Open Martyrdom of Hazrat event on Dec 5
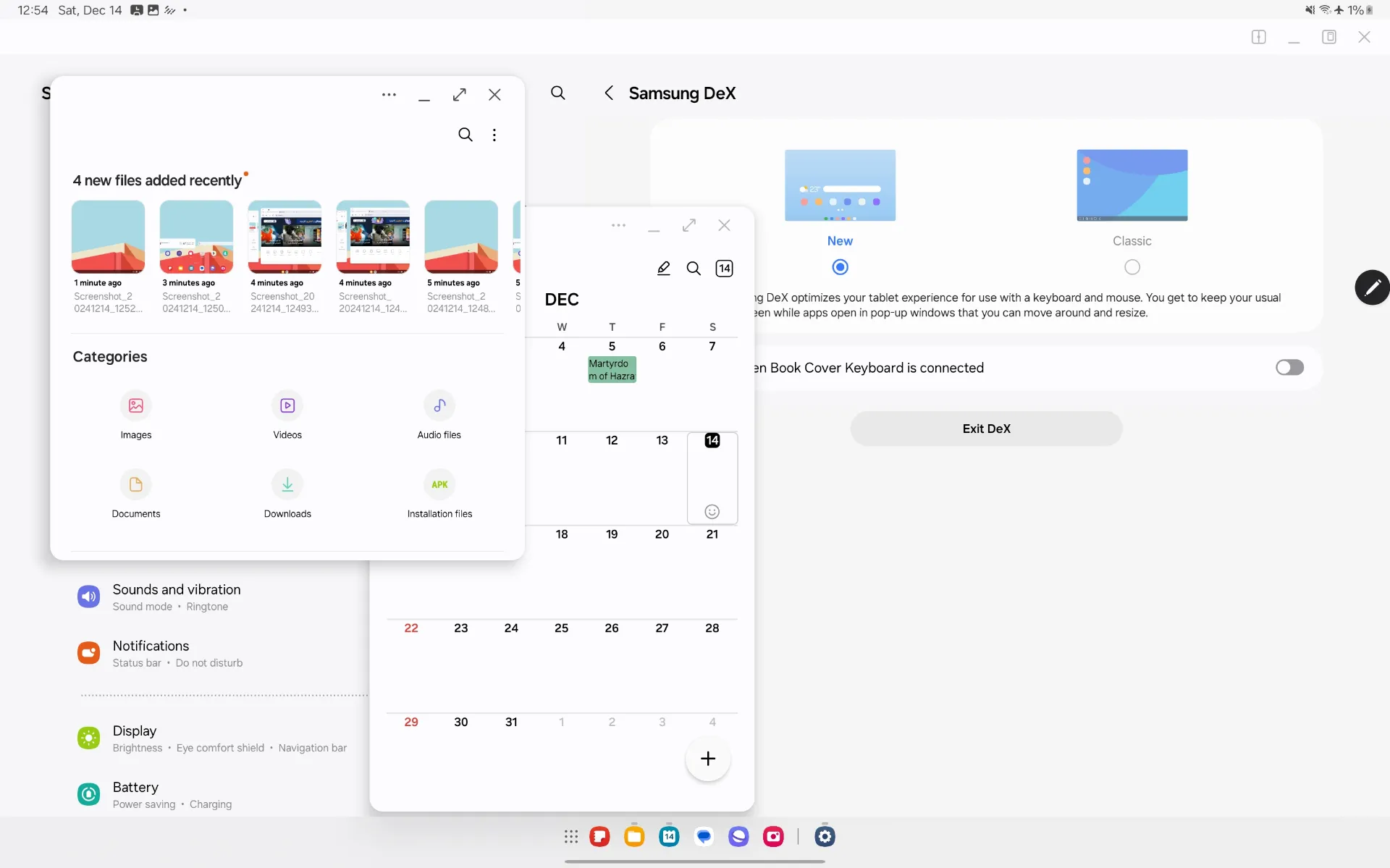Screen dimensions: 1390x868 click(x=612, y=369)
